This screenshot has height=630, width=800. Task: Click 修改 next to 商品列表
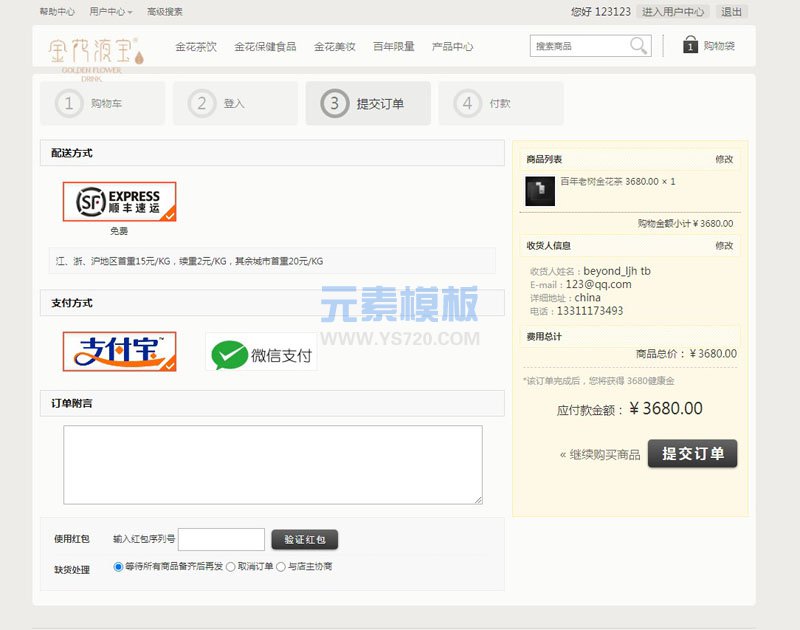click(x=723, y=159)
